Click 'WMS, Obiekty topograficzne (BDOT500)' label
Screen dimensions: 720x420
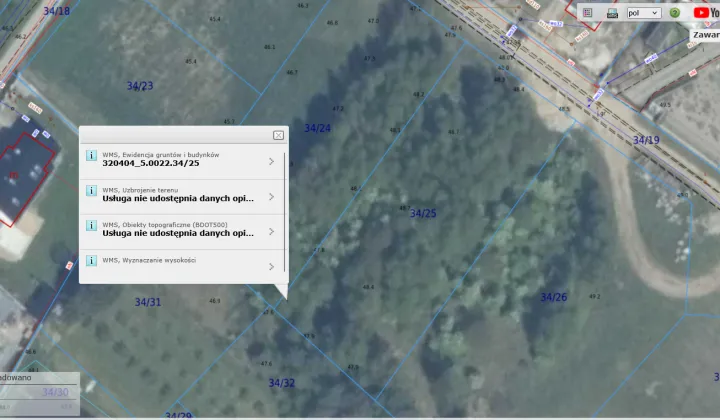coord(165,225)
